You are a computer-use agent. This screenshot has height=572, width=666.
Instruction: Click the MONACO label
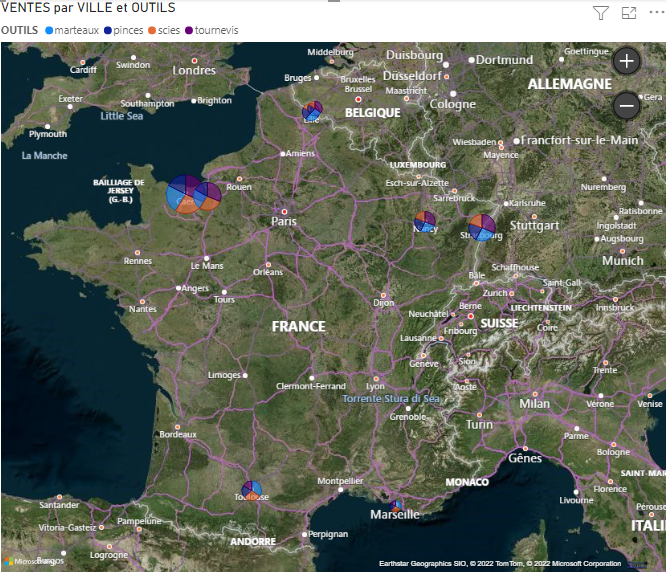[x=467, y=482]
